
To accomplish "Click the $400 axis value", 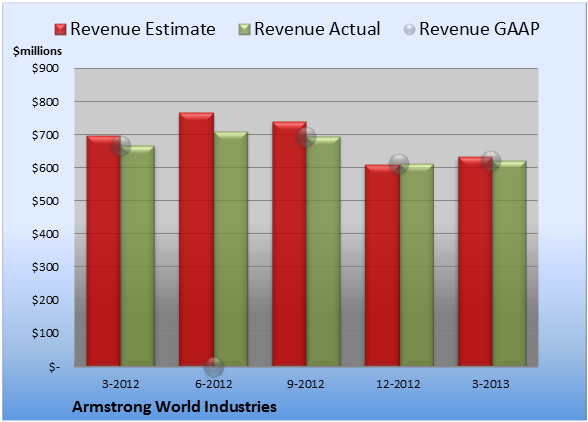I will (x=45, y=234).
